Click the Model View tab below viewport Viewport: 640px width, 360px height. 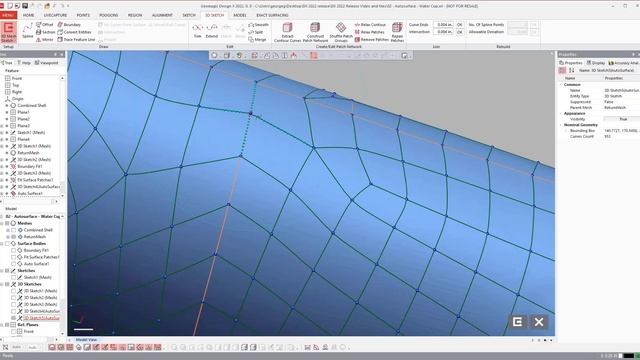[86, 340]
